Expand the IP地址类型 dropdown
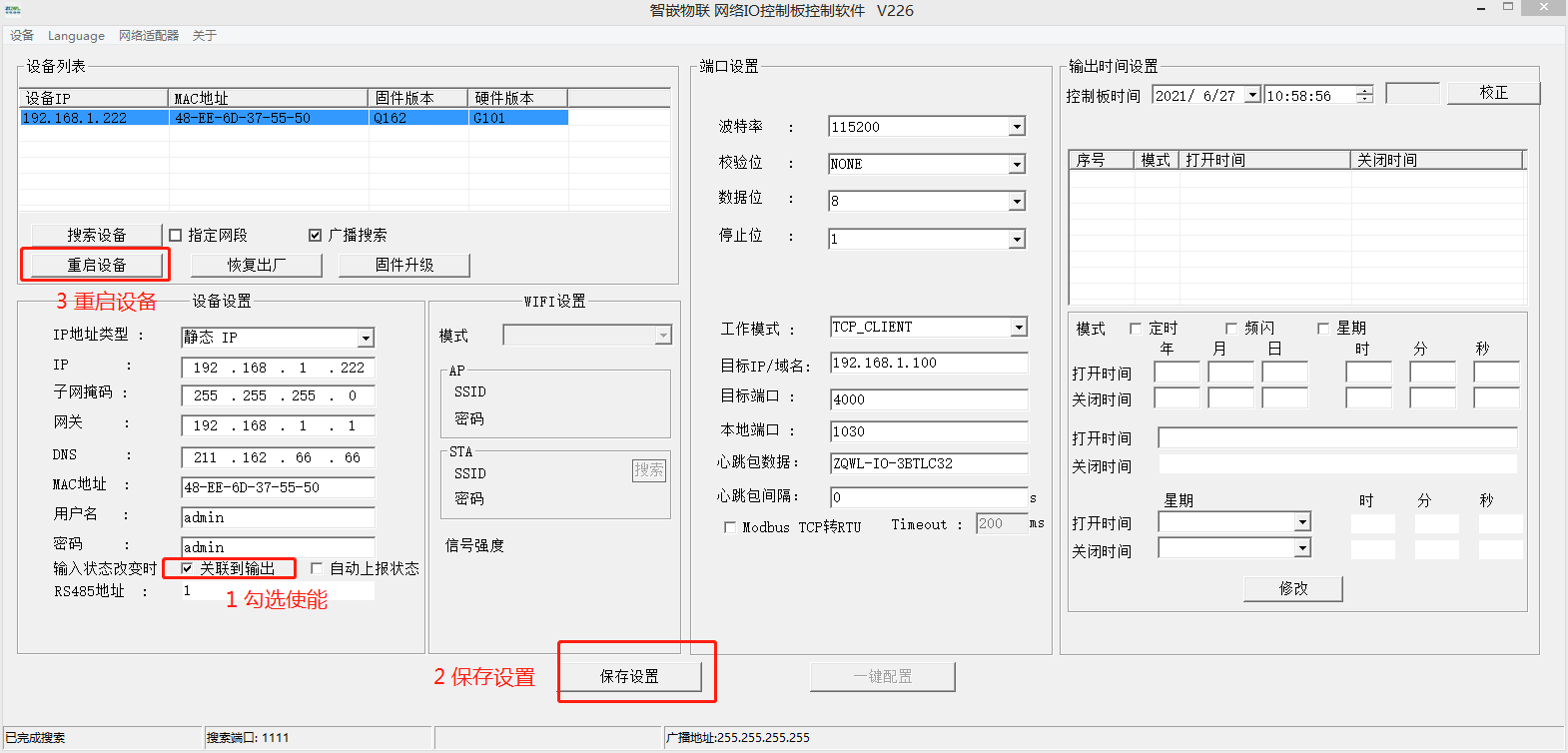This screenshot has height=753, width=1568. (366, 339)
